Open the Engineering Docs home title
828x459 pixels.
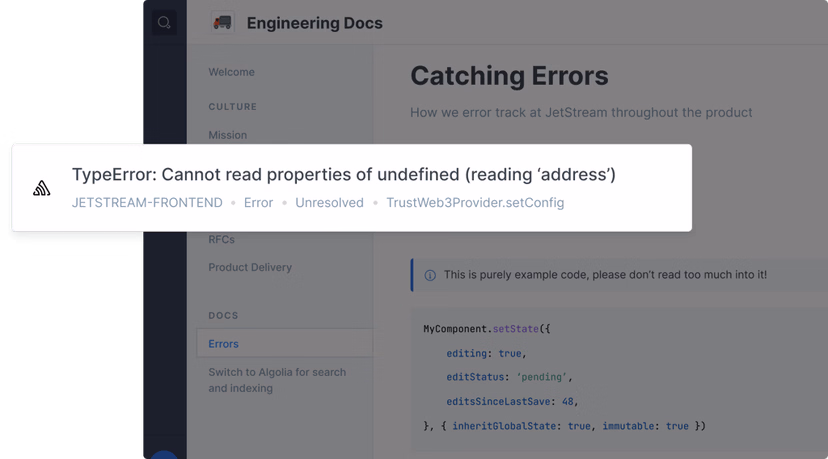314,23
